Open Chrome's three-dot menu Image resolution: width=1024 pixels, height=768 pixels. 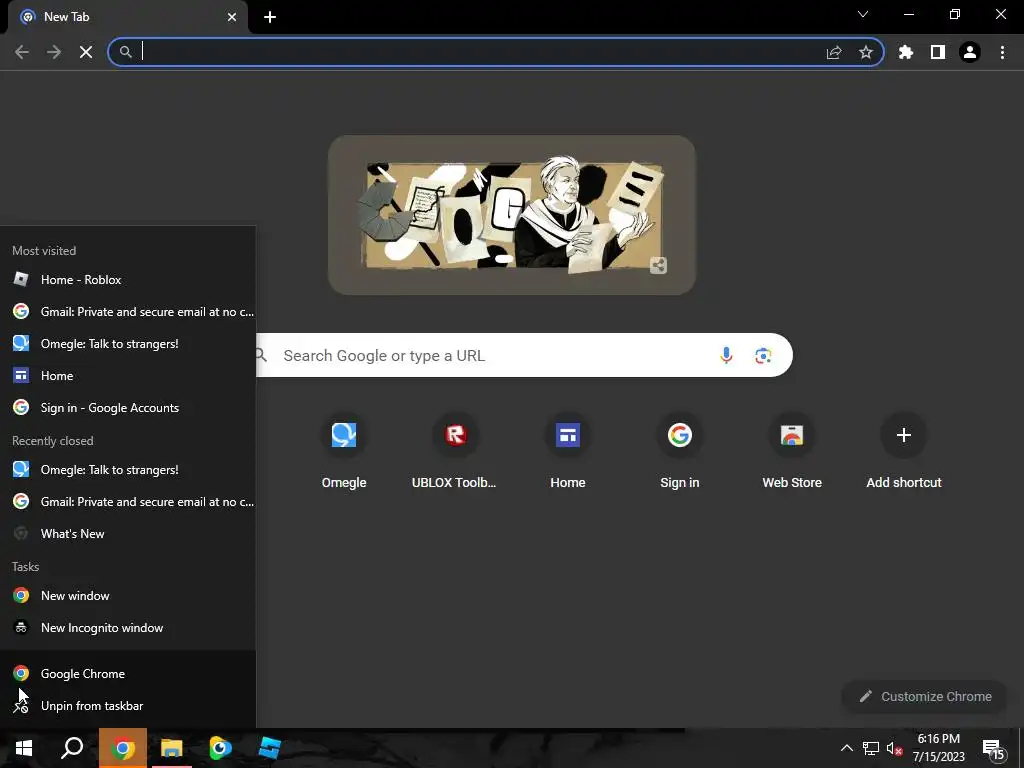pos(1002,52)
